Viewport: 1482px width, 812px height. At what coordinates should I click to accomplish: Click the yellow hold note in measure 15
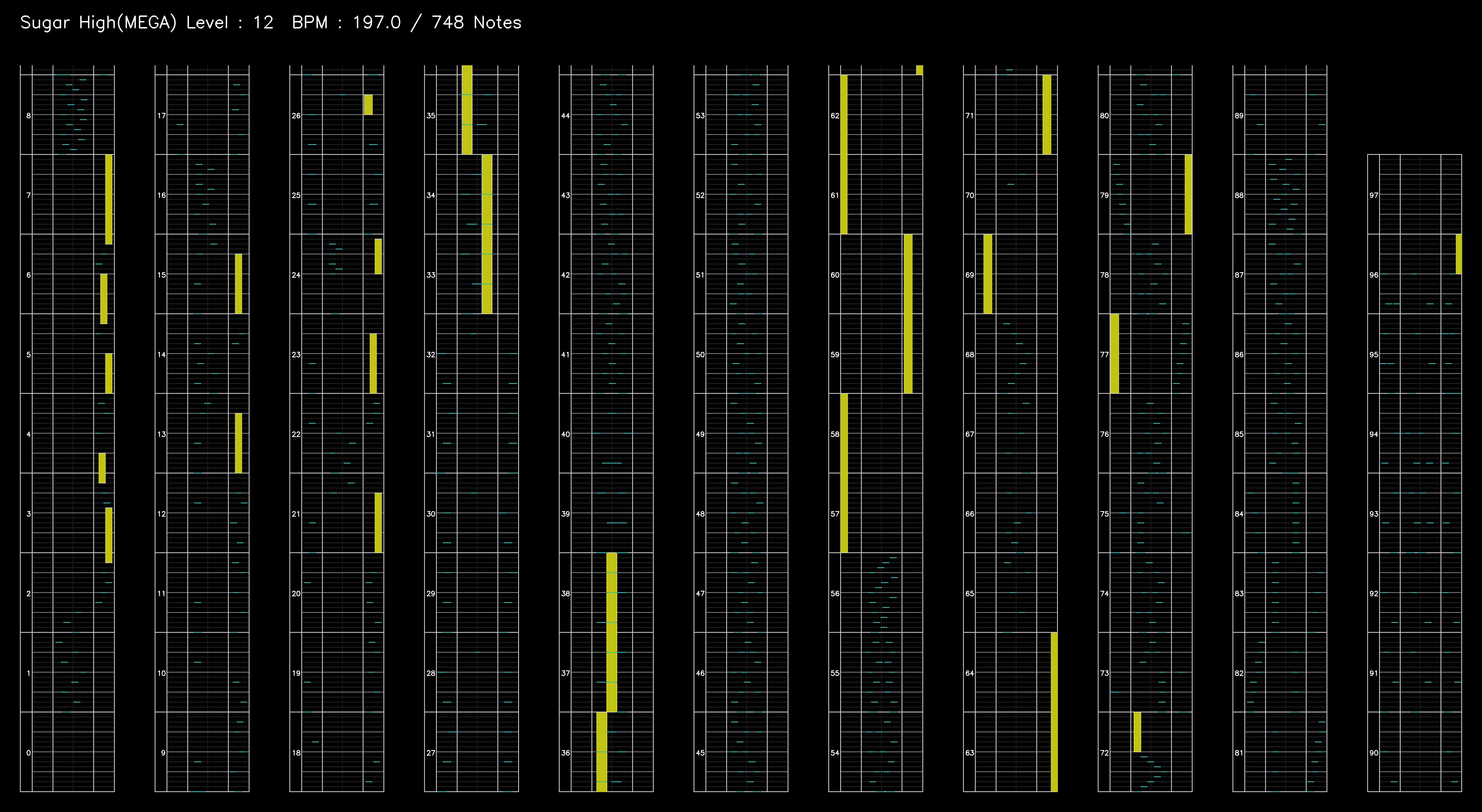238,283
